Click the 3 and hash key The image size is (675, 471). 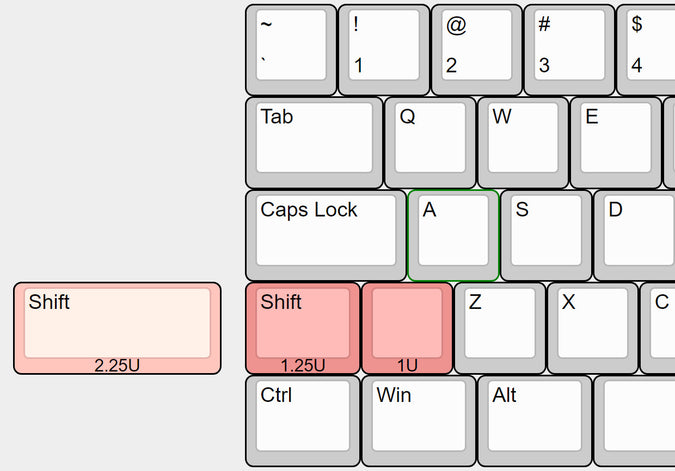(x=569, y=50)
